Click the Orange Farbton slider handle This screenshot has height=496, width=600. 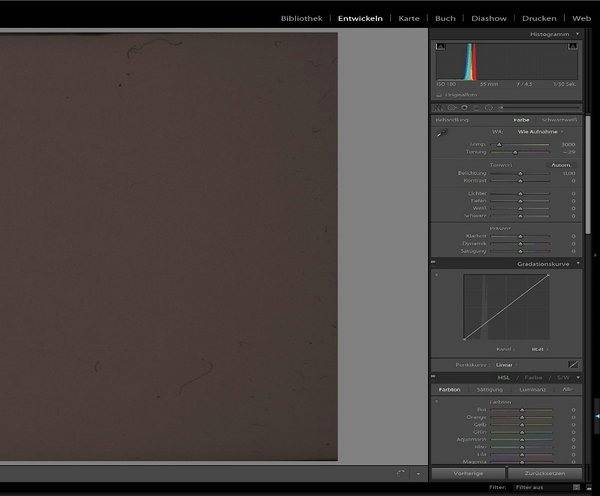[522, 418]
